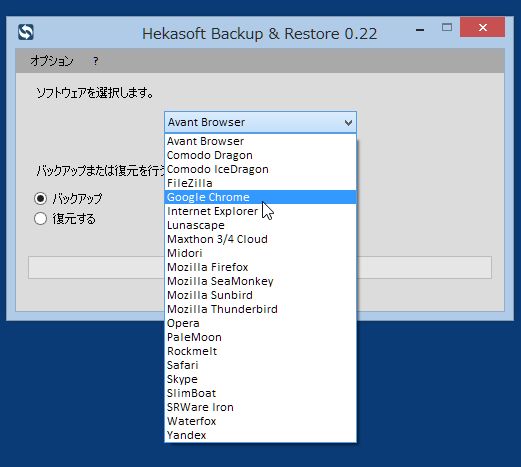The height and width of the screenshot is (467, 521).
Task: Select Opera from the software list
Action: point(260,323)
